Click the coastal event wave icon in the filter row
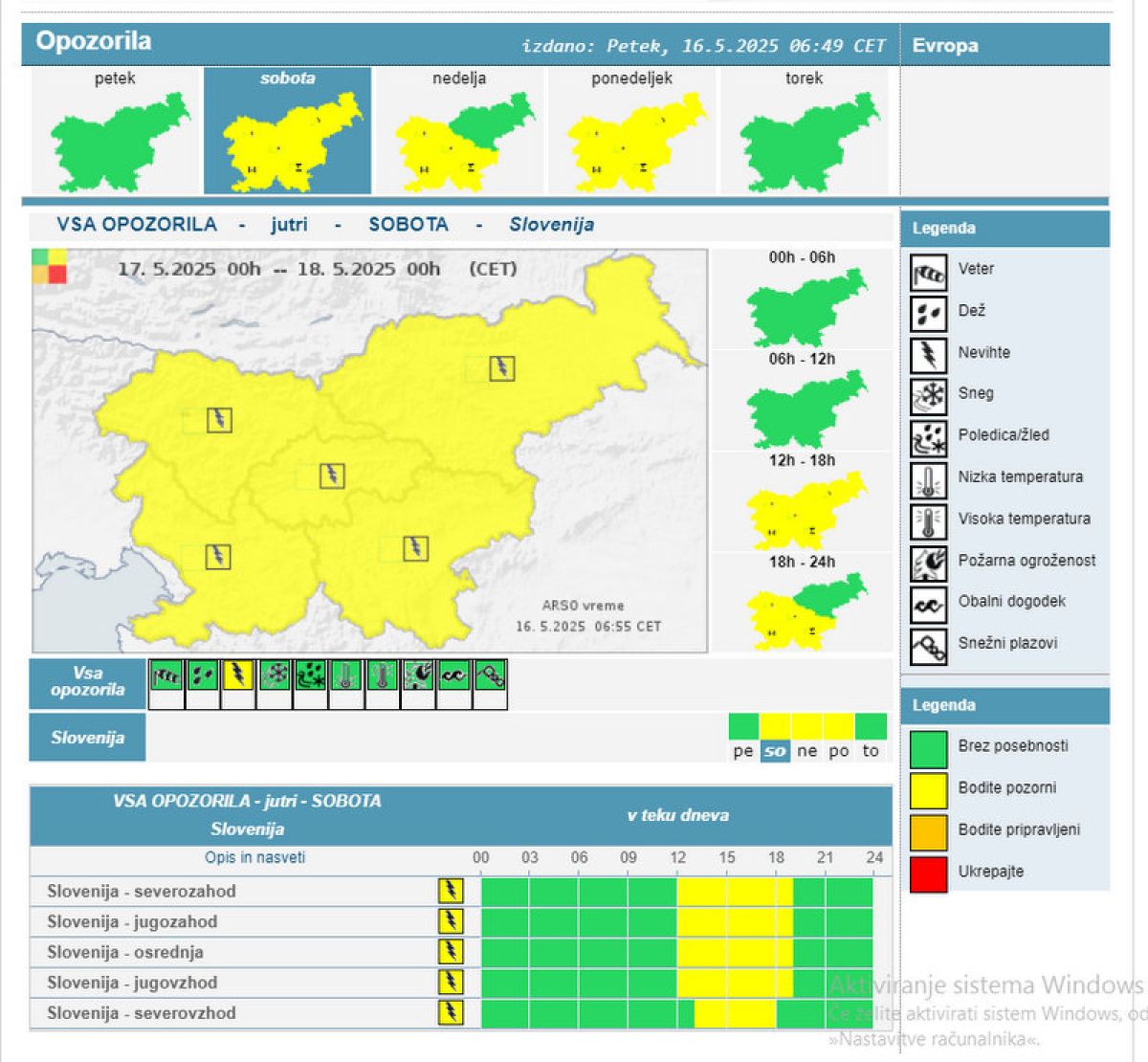 click(x=453, y=675)
